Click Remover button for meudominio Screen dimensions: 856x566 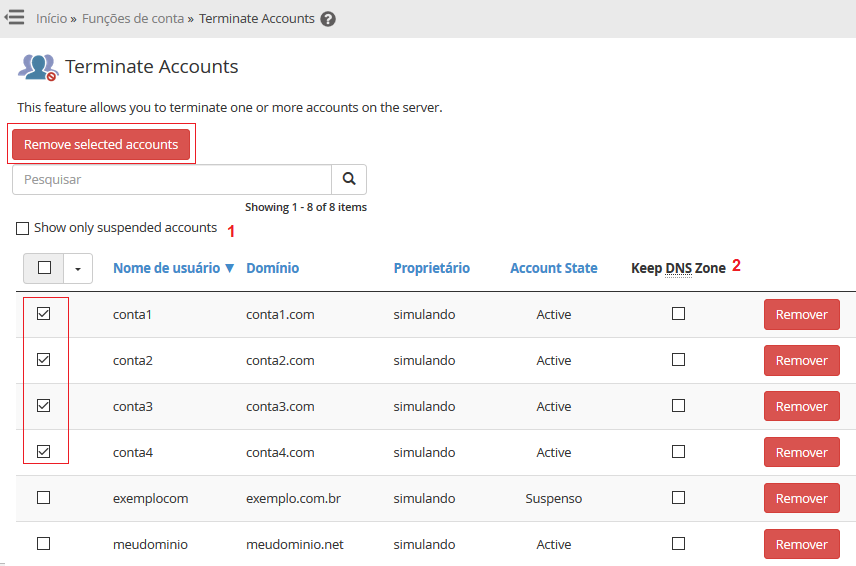coord(801,544)
